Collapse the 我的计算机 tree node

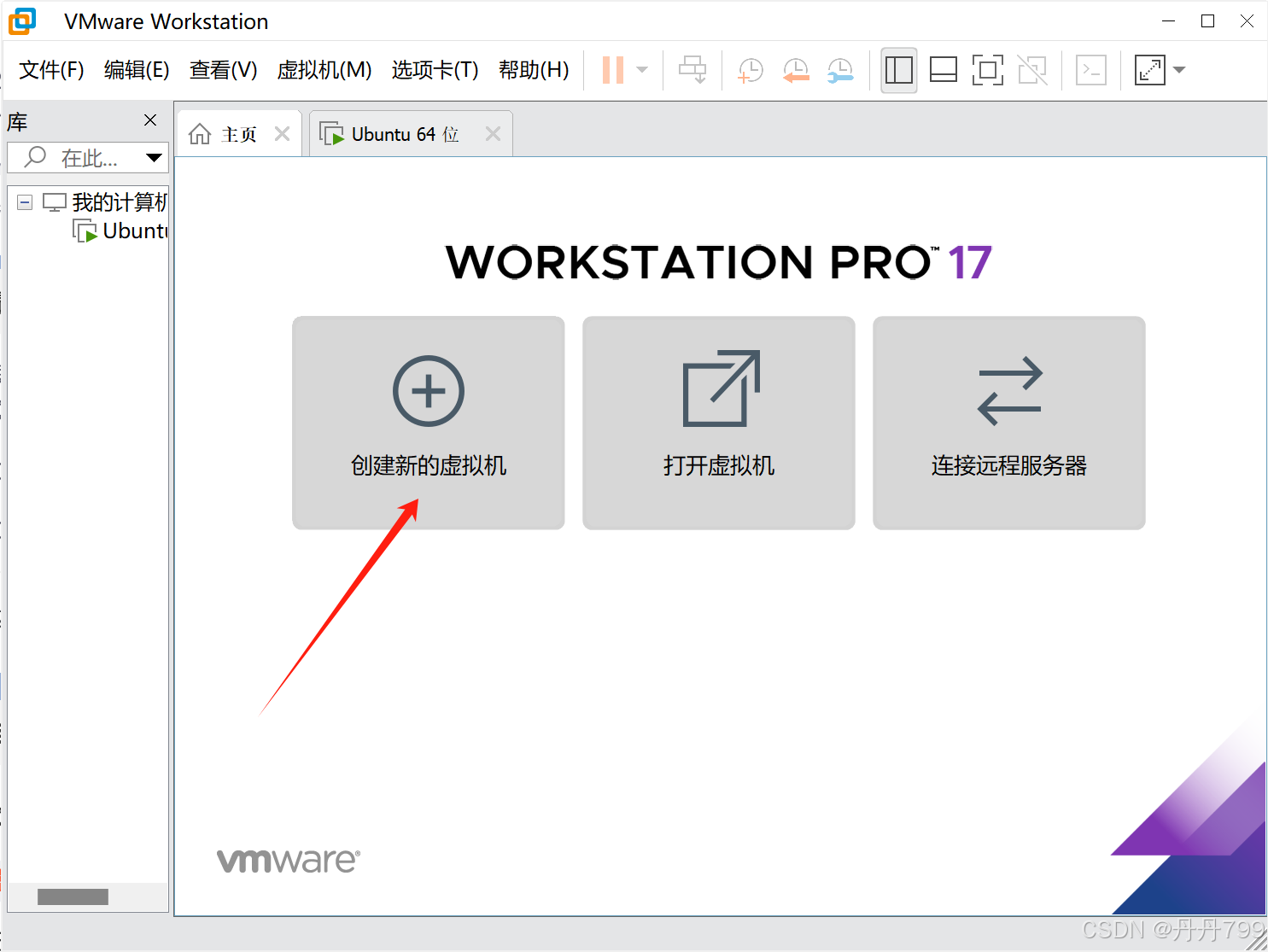click(x=25, y=202)
